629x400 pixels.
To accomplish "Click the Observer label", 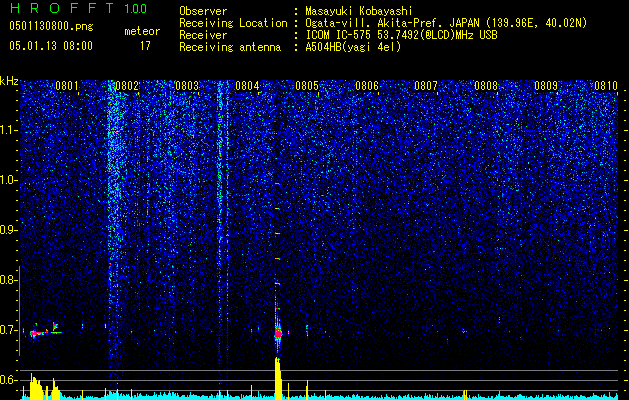I will coord(203,12).
